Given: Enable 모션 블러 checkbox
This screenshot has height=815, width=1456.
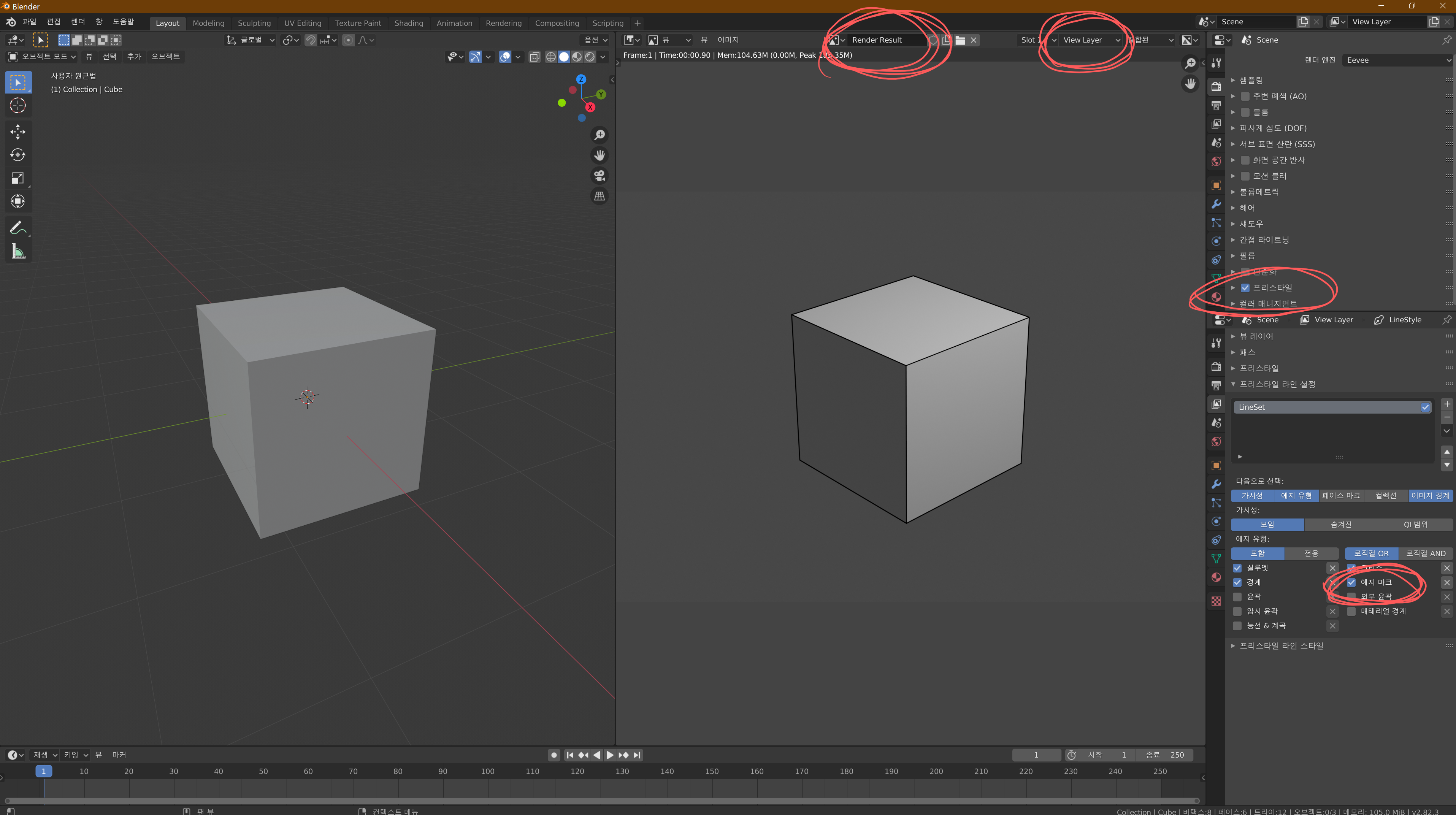Looking at the screenshot, I should [x=1245, y=176].
